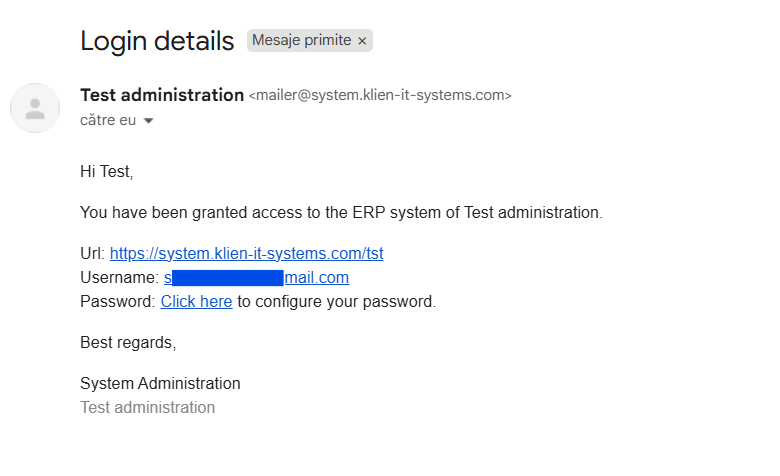Click the blue redacted block in the username
Image resolution: width=780 pixels, height=476 pixels.
[228, 278]
